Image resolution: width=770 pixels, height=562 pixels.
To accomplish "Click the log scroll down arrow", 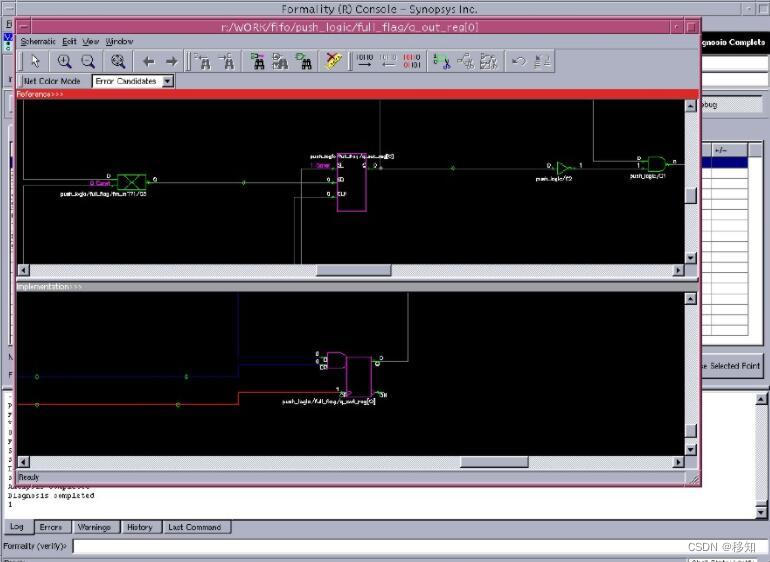I will click(761, 512).
